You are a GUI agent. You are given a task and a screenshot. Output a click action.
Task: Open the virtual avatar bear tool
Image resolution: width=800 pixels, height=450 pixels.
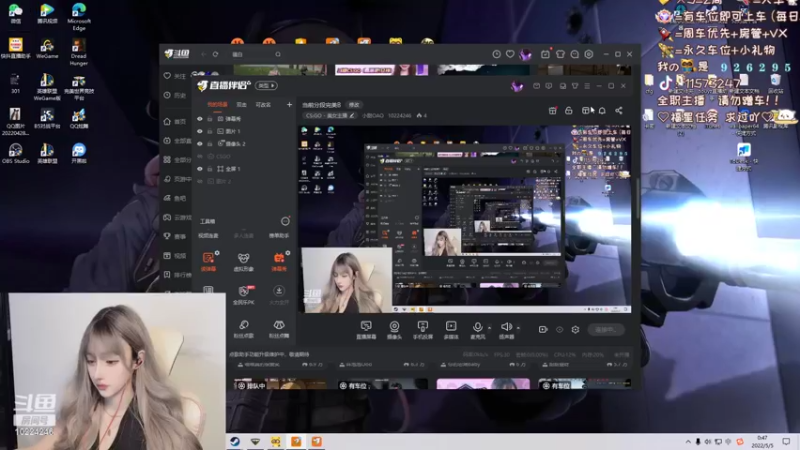coord(243,261)
